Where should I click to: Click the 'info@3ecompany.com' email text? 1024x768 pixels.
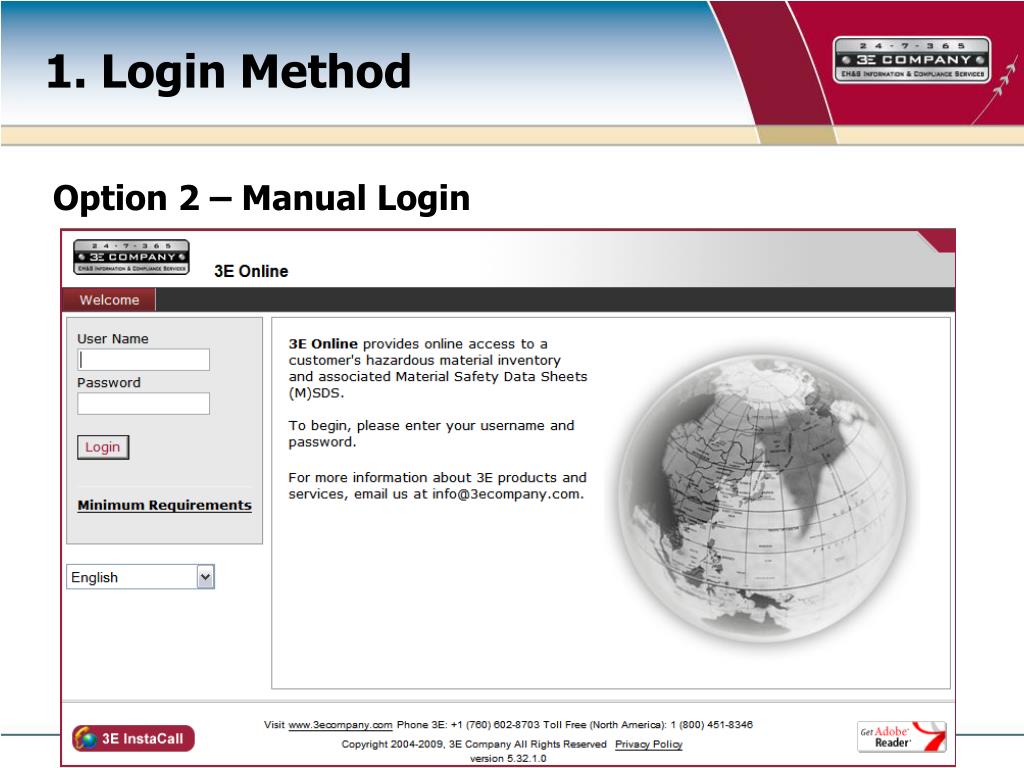coord(506,494)
